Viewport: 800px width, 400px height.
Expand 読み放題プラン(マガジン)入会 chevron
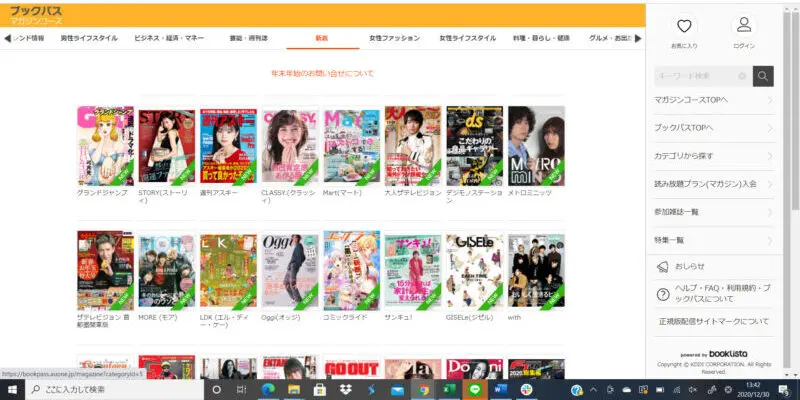[x=770, y=184]
